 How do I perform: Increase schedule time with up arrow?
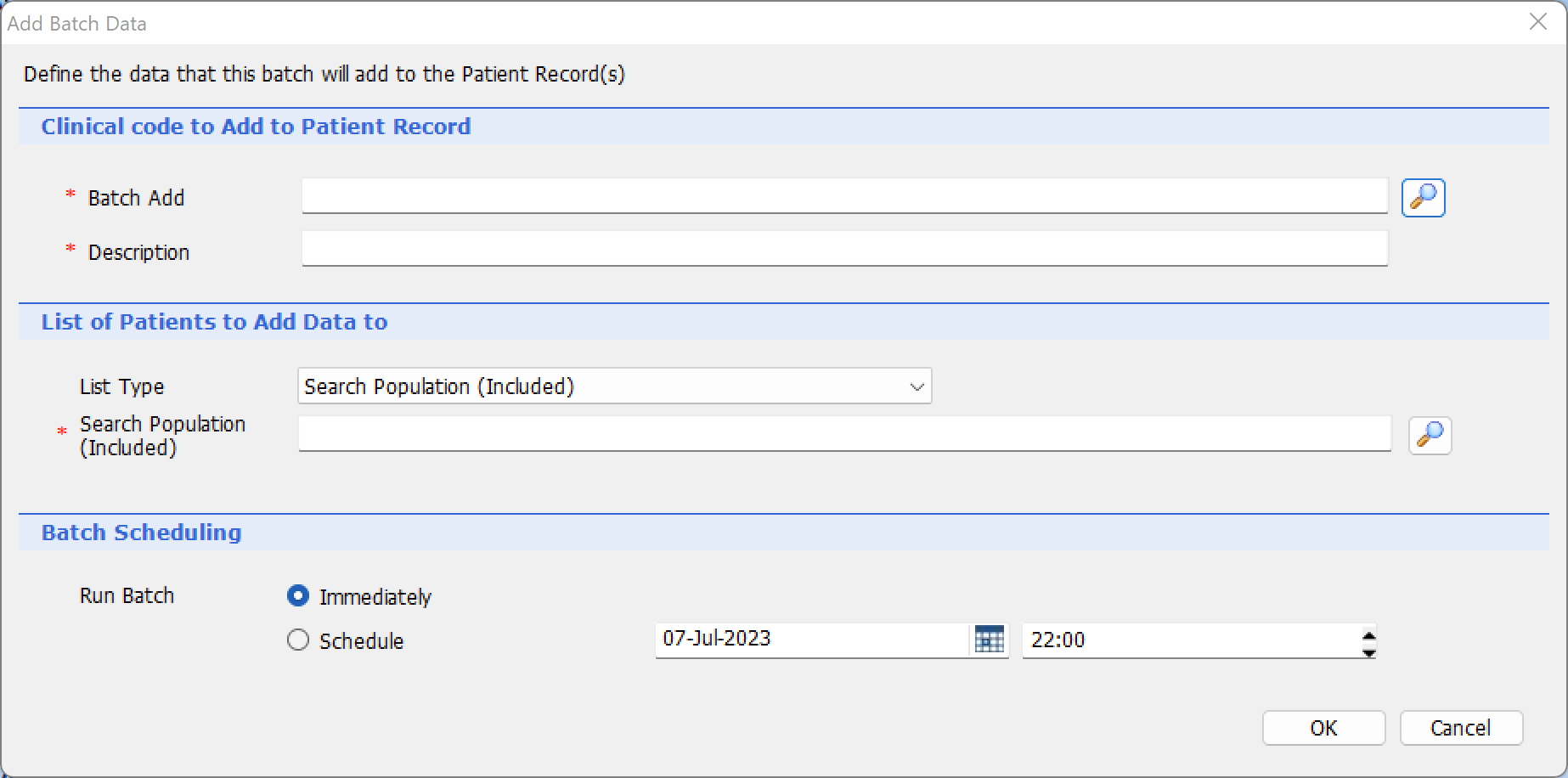click(x=1368, y=634)
